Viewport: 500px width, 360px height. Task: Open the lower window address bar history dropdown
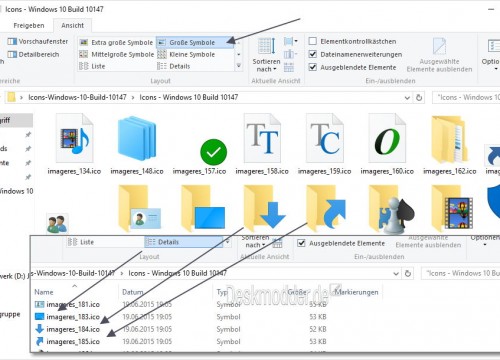[396, 274]
